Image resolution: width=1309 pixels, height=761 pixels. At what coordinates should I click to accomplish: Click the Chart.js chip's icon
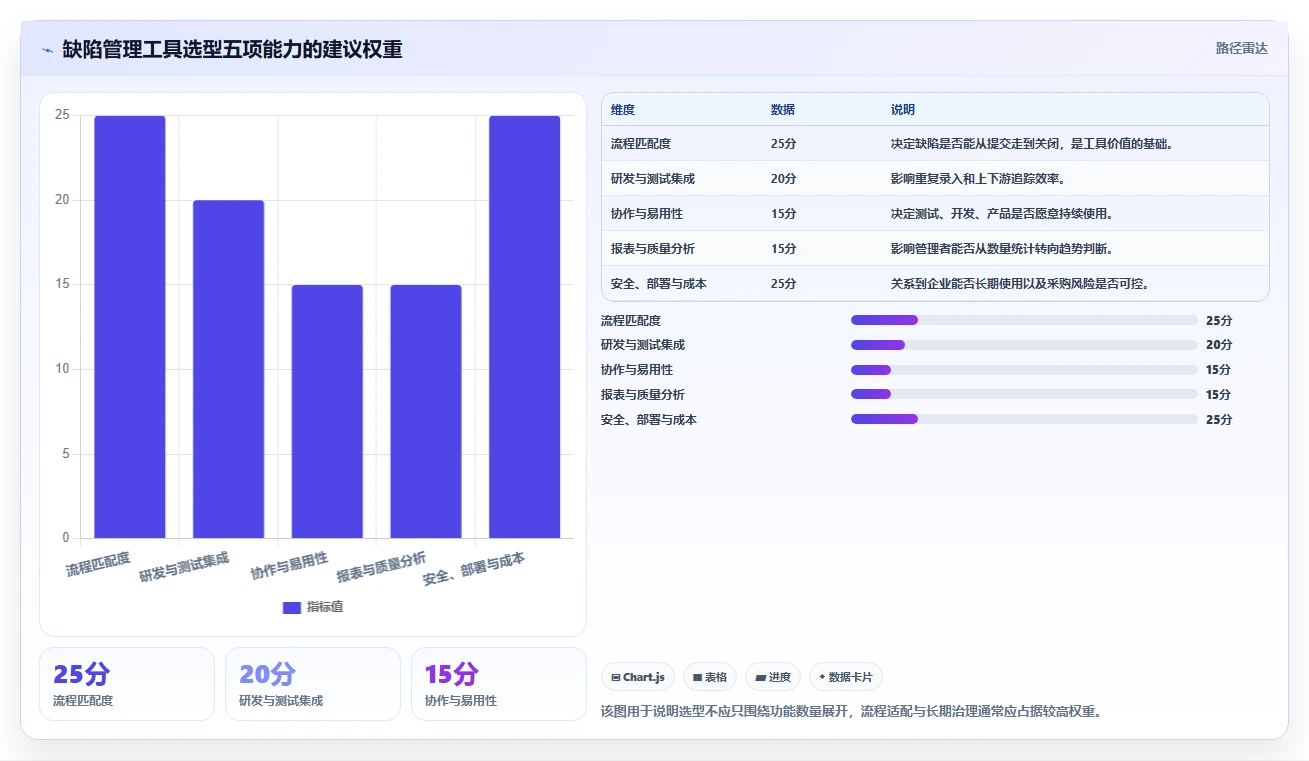(616, 677)
